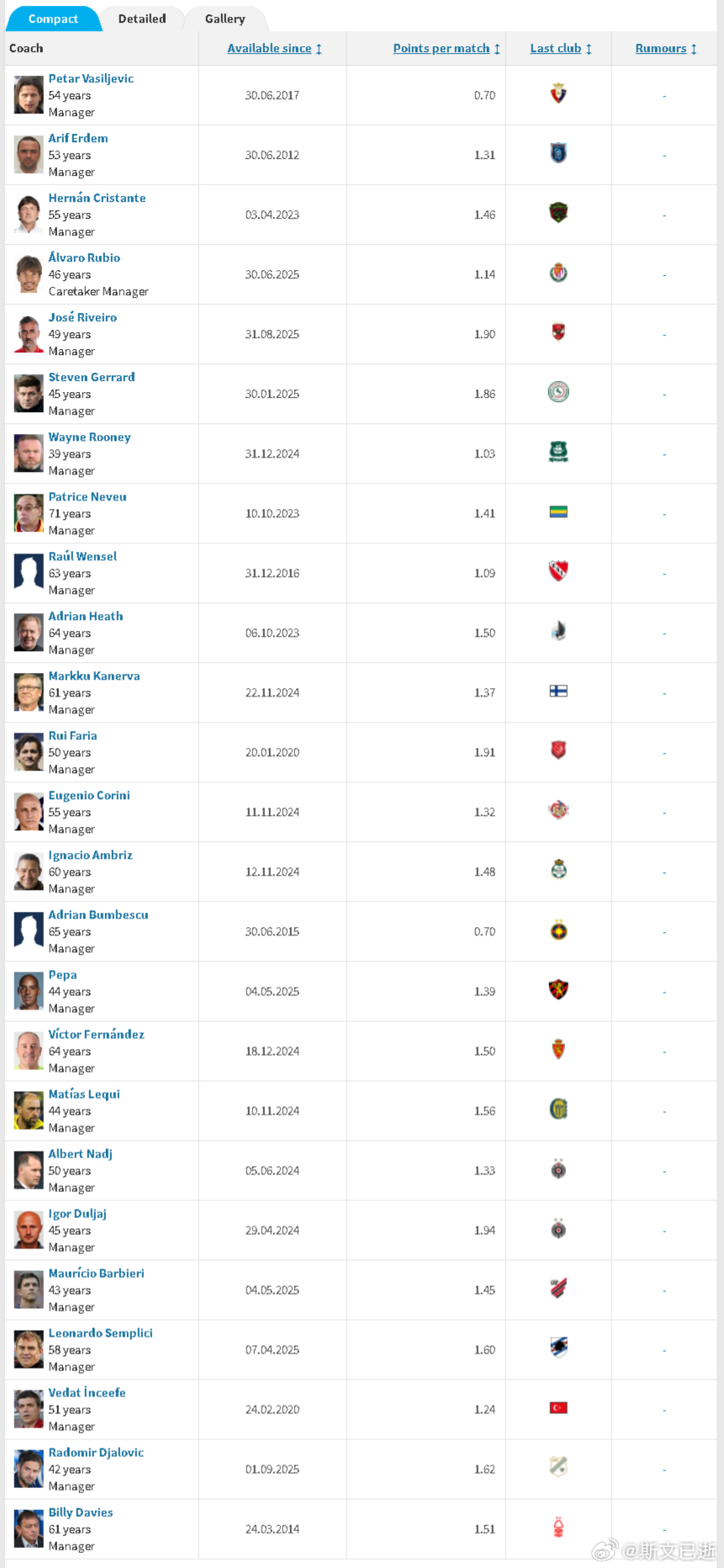Click Maurício Barbieri's last club crest
Viewport: 724px width, 1568px height.
558,1288
